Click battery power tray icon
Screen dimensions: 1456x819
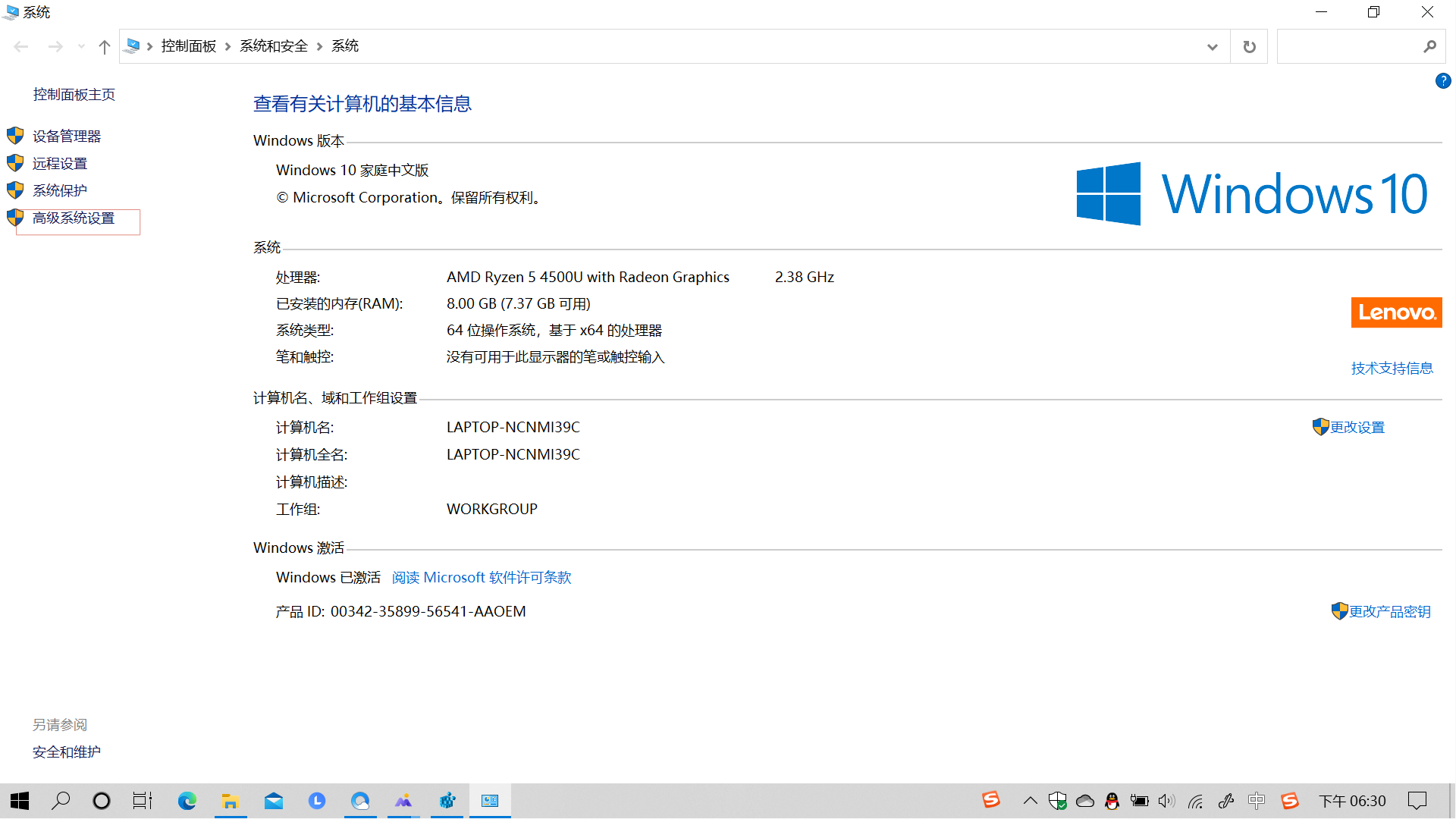point(1139,801)
